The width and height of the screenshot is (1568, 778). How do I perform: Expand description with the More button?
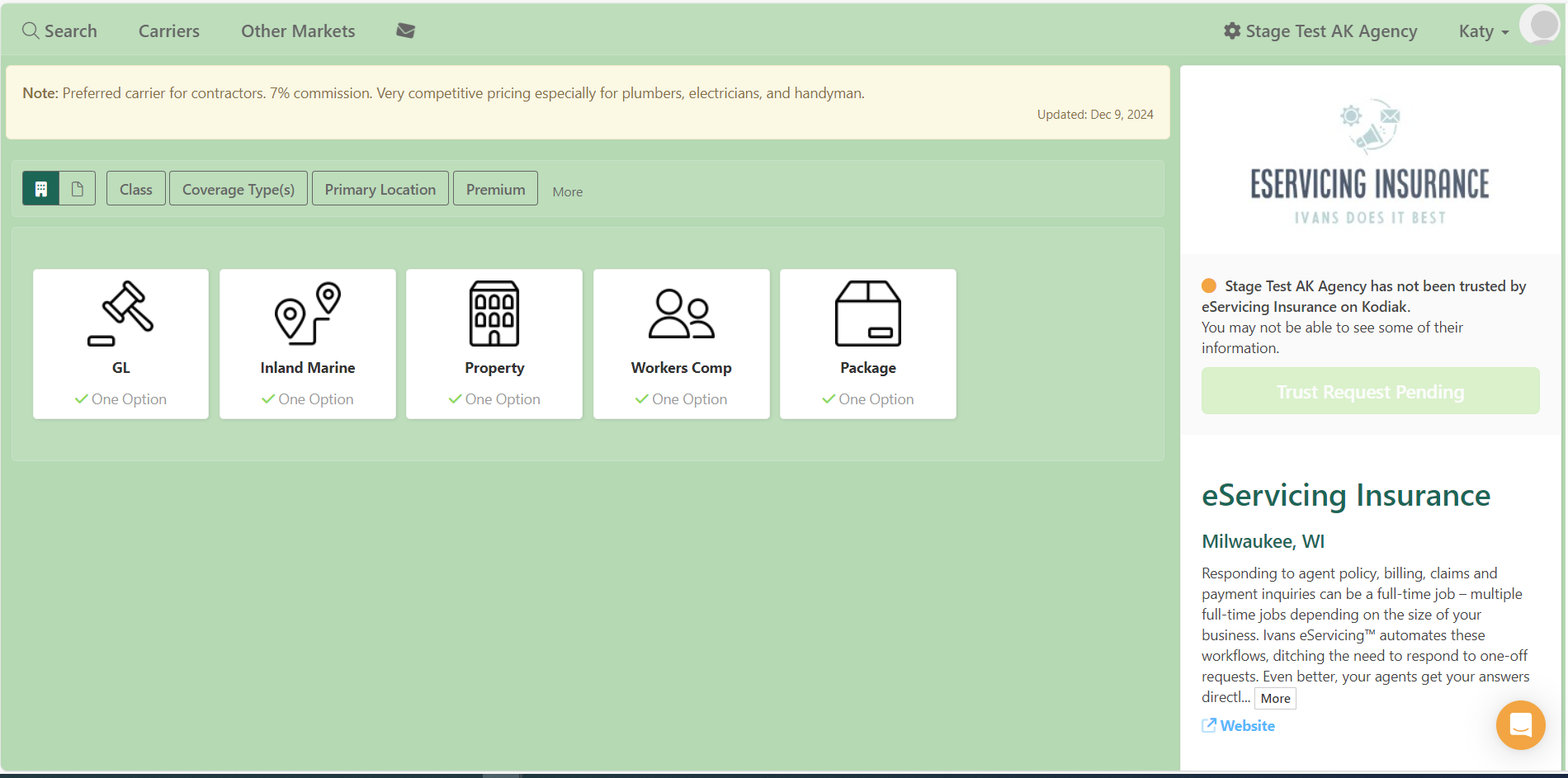pyautogui.click(x=1275, y=699)
